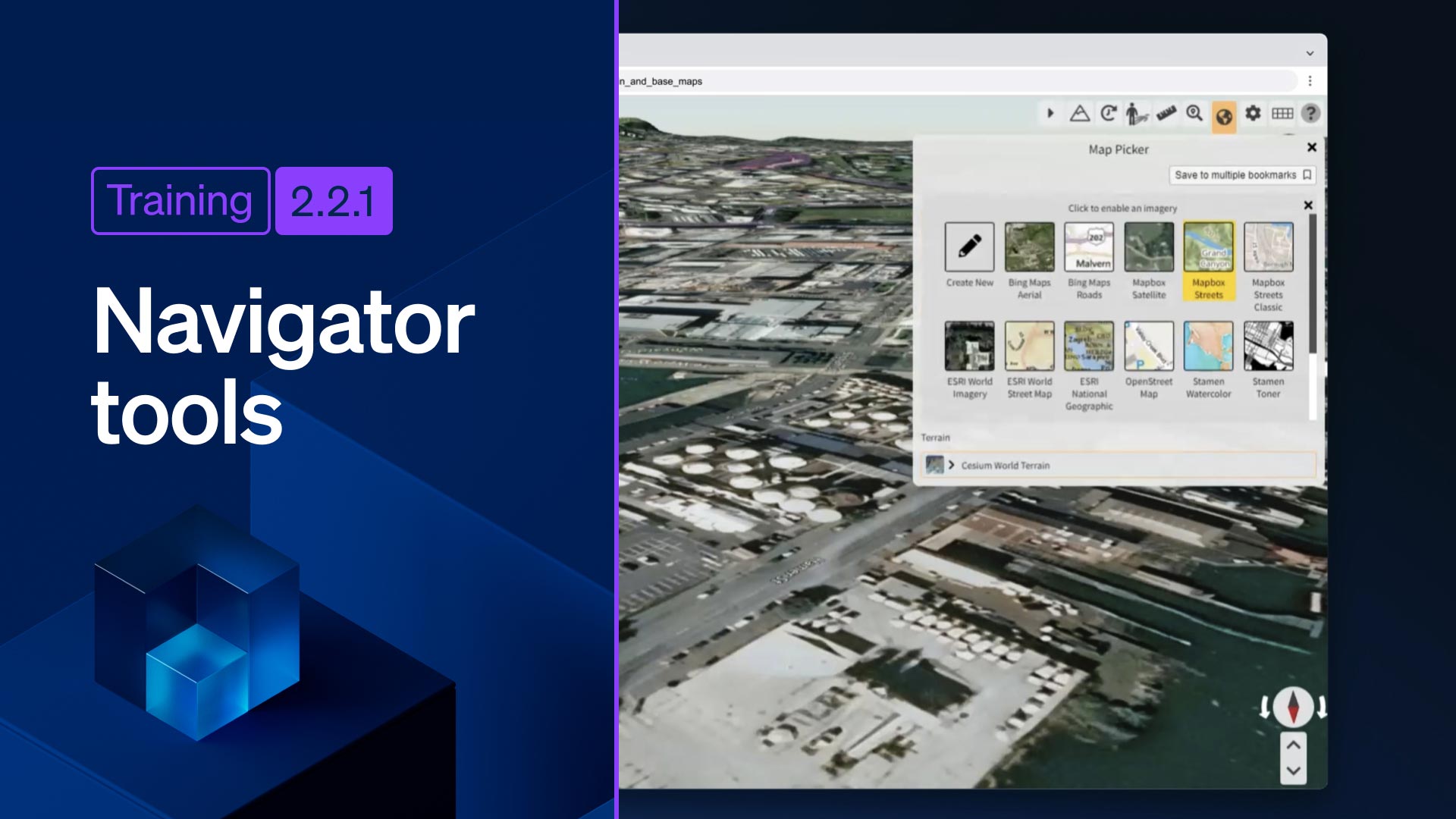1456x819 pixels.
Task: Activate the shadow person tool
Action: click(x=1135, y=114)
